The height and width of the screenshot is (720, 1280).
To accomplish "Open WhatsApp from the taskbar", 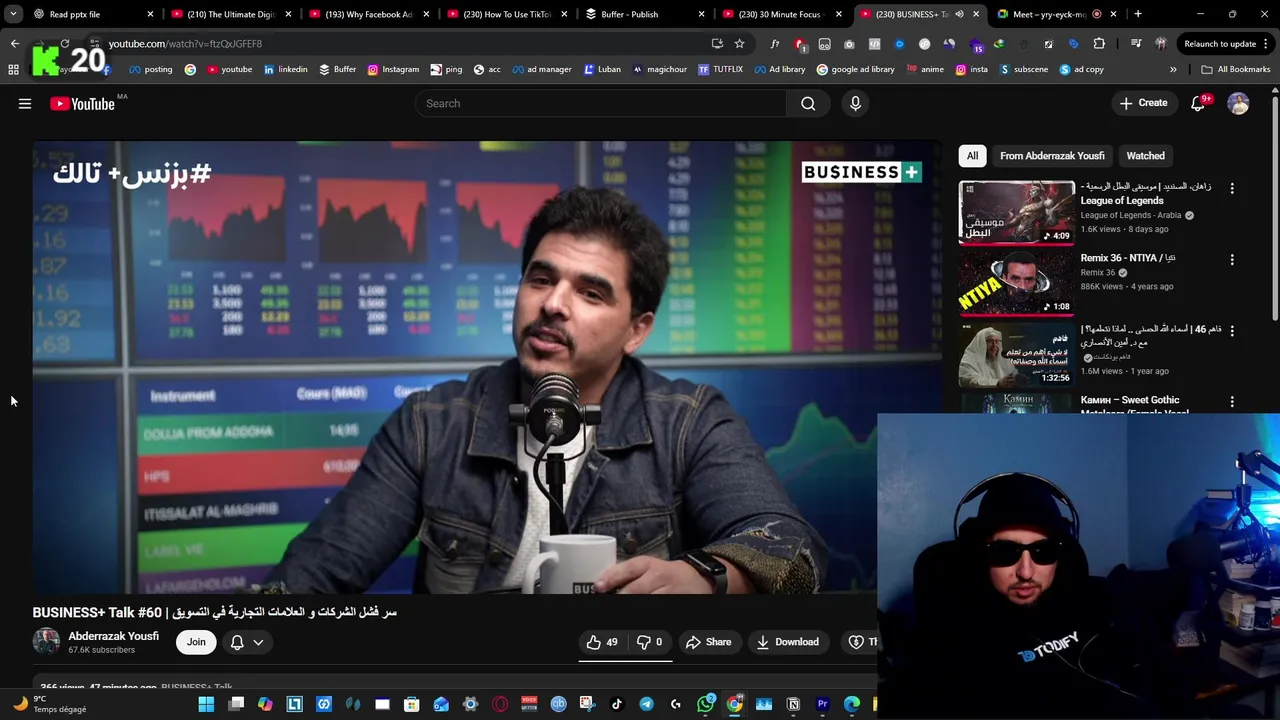I will pyautogui.click(x=705, y=704).
